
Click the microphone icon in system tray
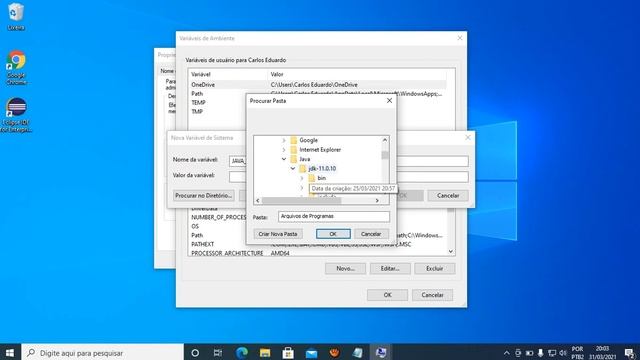(540, 353)
